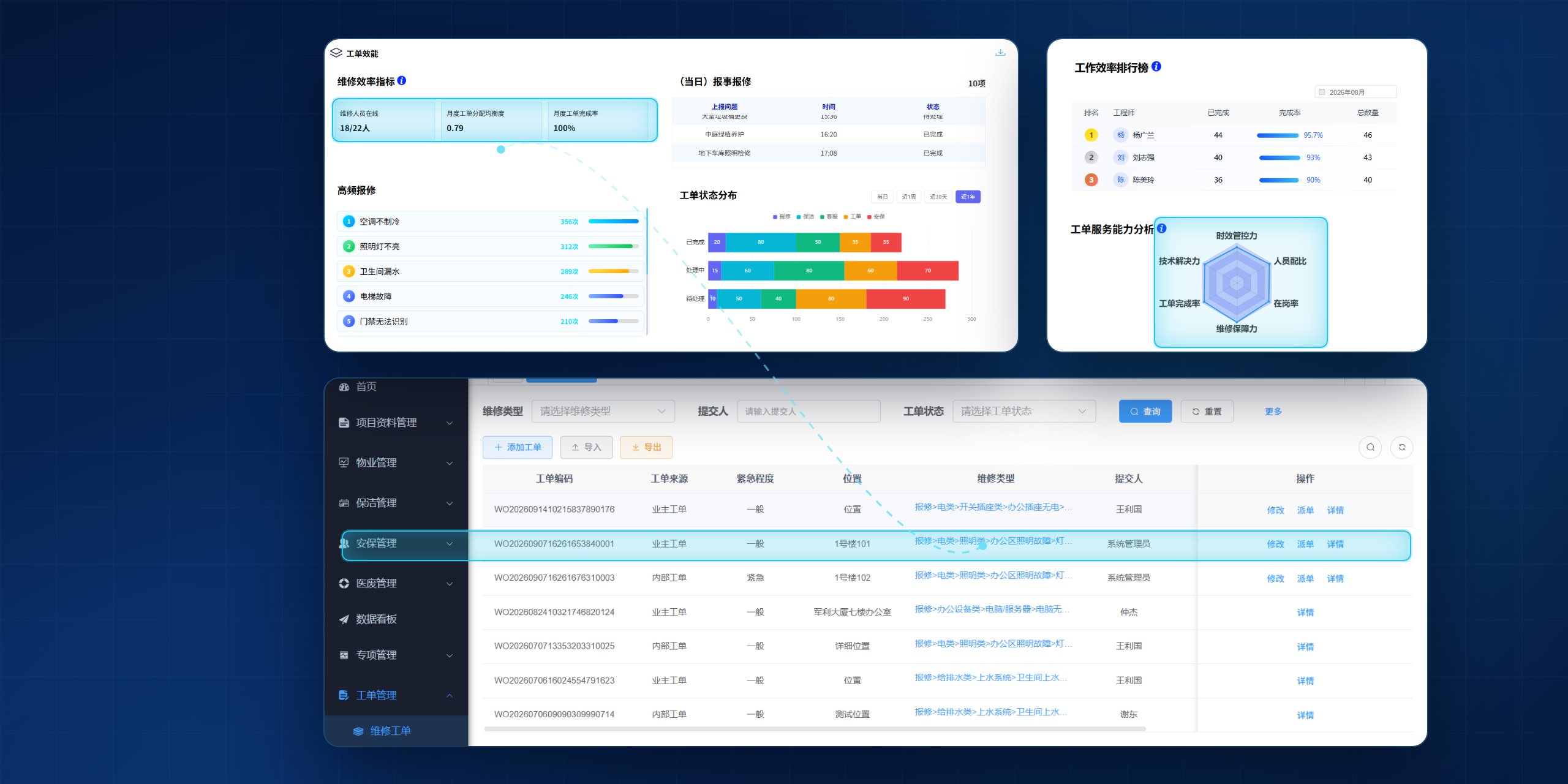Click the 工单管理 sidebar icon
This screenshot has height=784, width=1568.
coord(344,695)
